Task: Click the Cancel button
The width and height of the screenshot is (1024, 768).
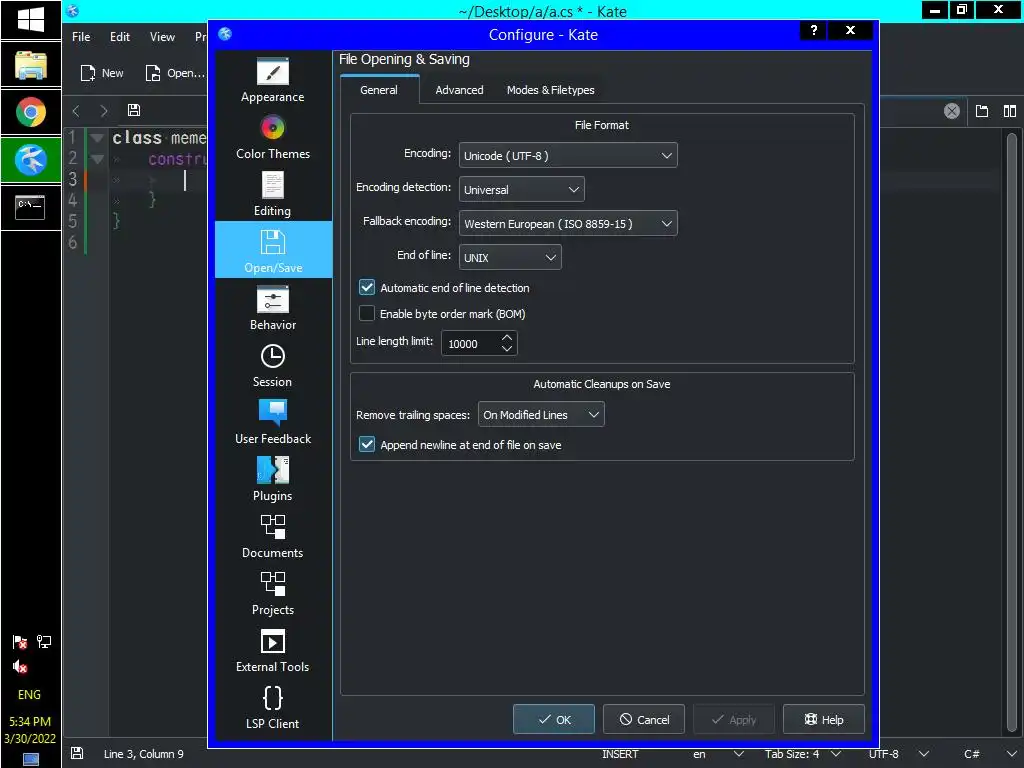Action: point(643,719)
